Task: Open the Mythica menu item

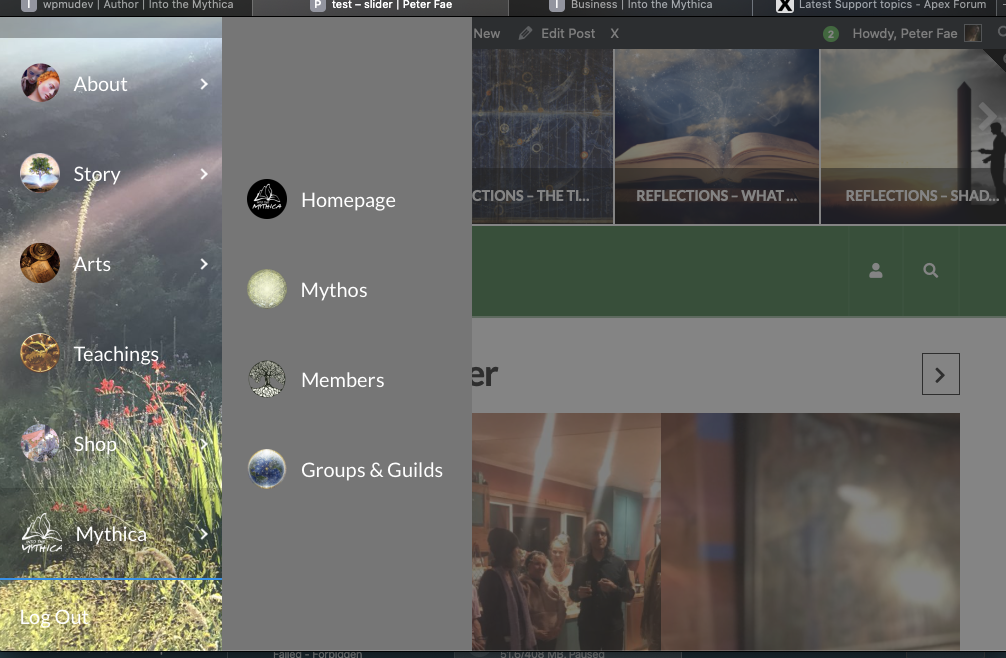Action: pos(111,534)
